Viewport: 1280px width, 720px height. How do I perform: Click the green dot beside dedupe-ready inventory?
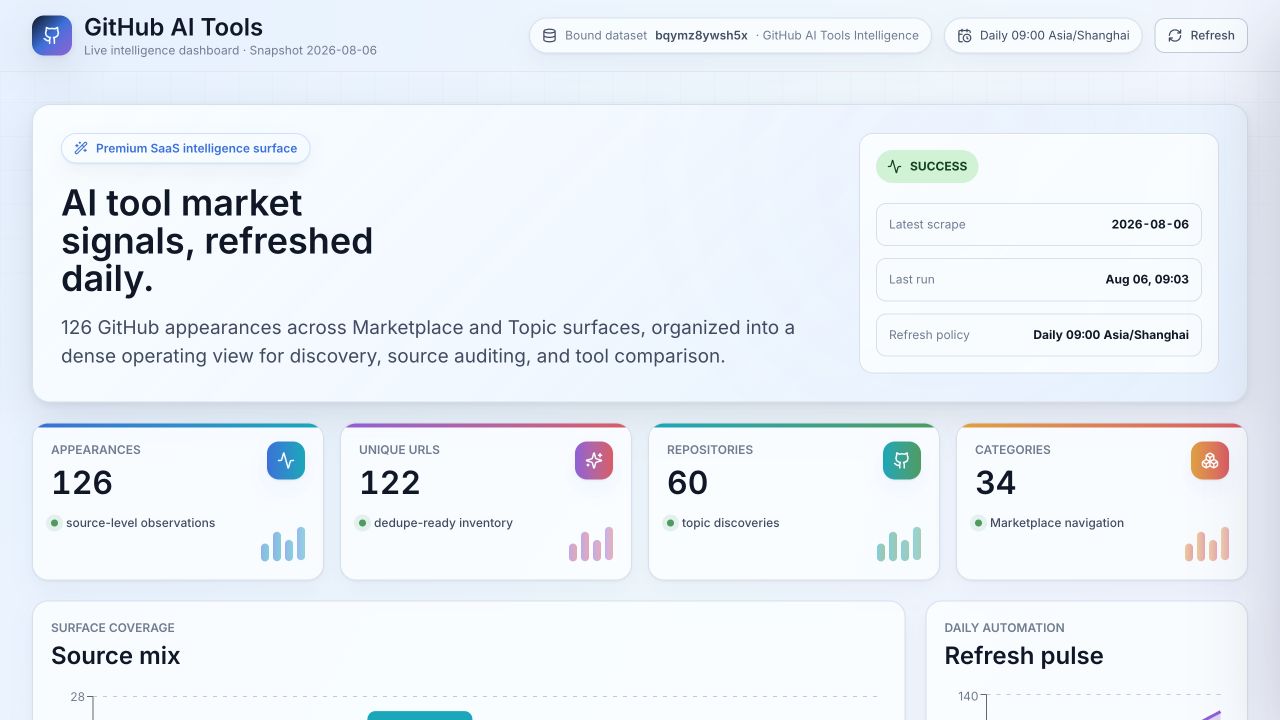[x=363, y=523]
